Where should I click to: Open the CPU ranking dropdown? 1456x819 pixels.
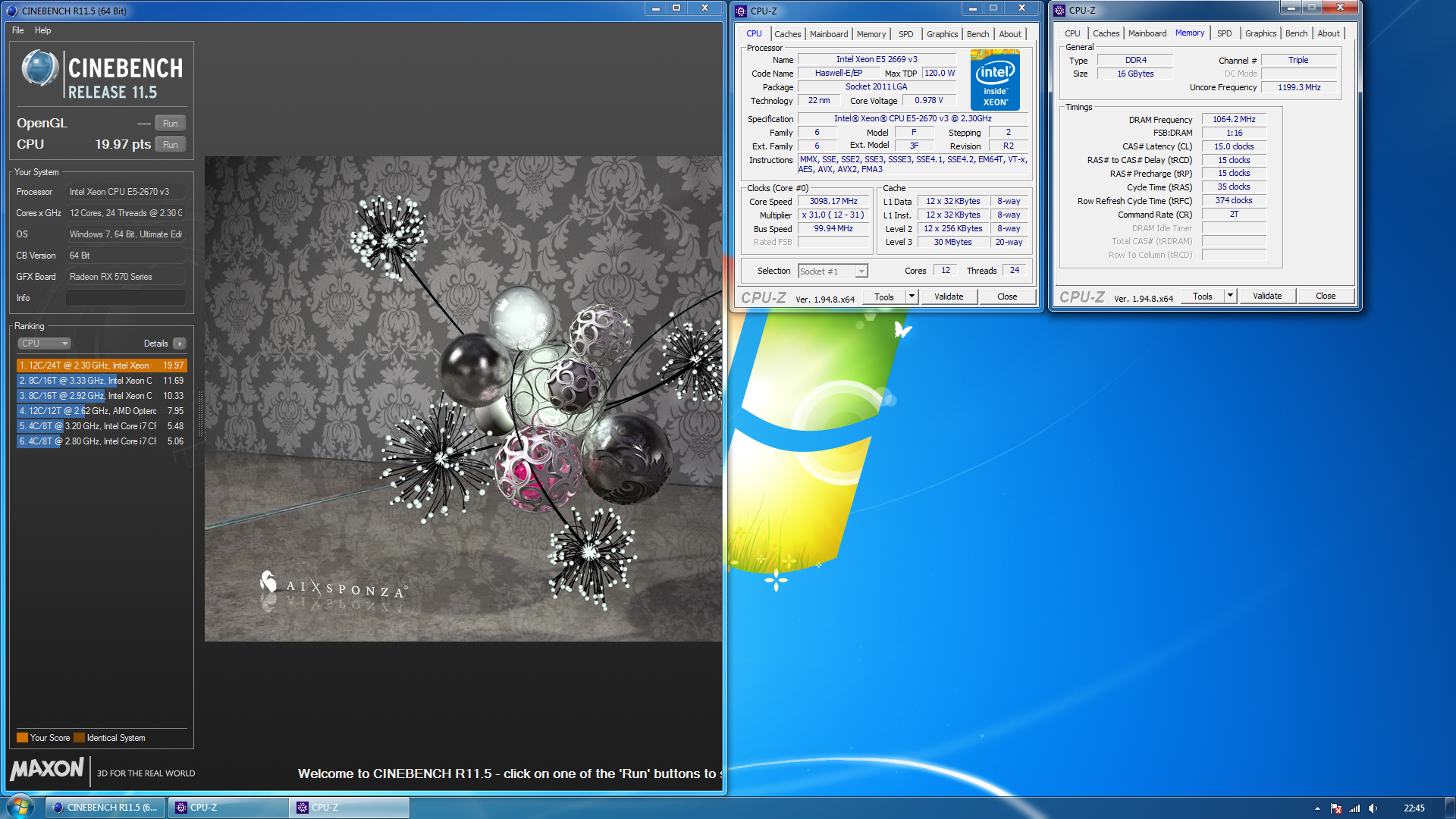point(44,344)
